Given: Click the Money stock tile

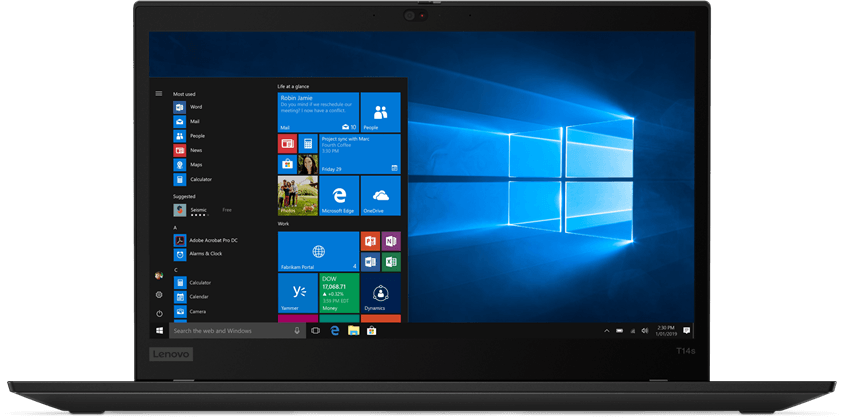Looking at the screenshot, I should pos(338,292).
